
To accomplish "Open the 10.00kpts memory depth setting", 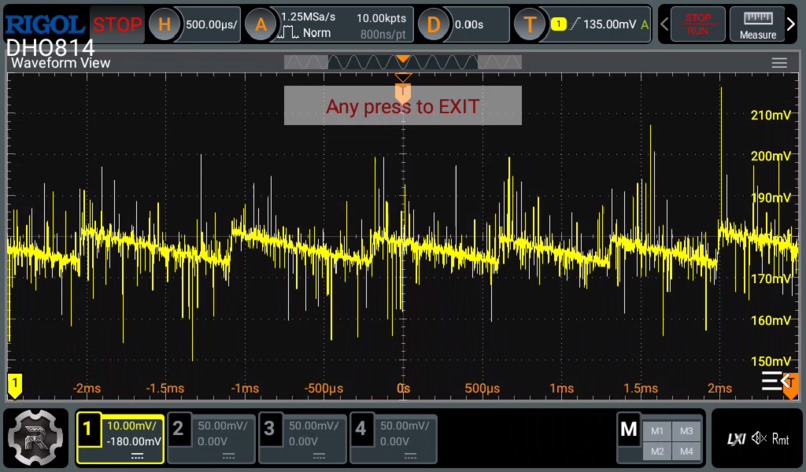I will tap(381, 18).
